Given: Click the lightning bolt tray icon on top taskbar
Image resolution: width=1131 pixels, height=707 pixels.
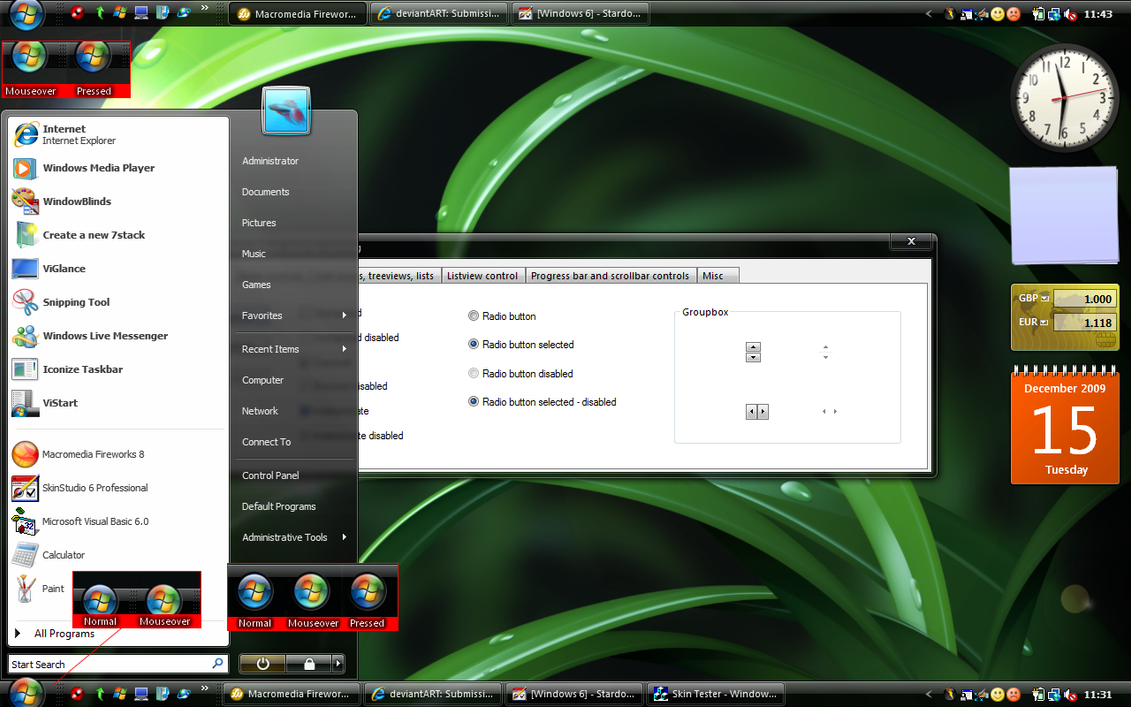Looking at the screenshot, I should 950,14.
